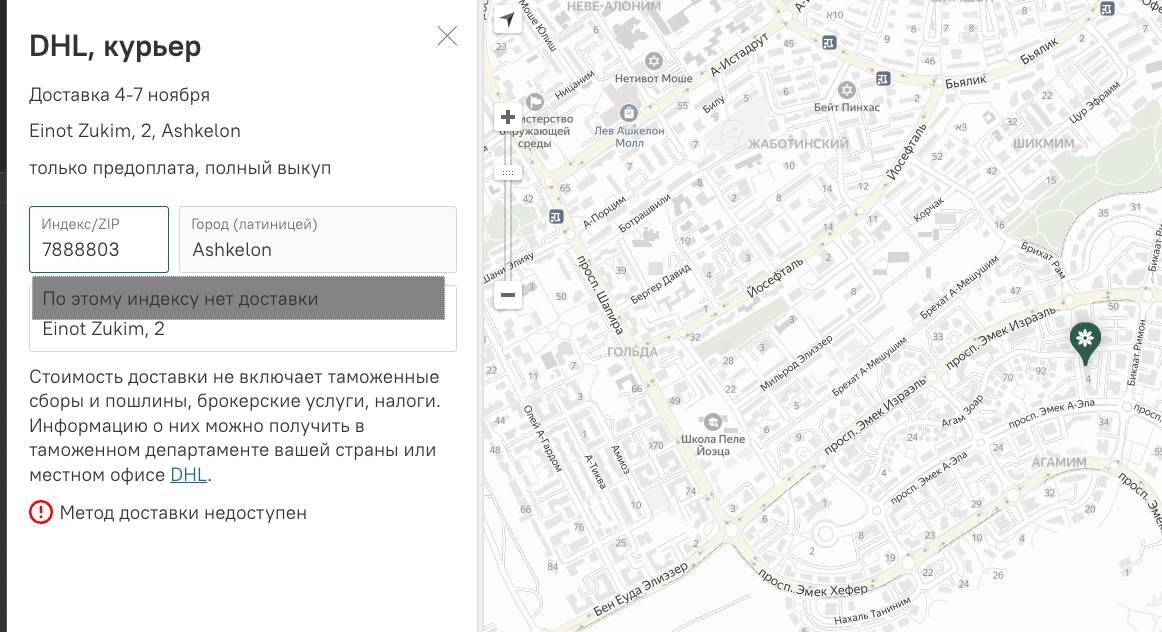Click the 'Брихат Рам' street label
Image resolution: width=1162 pixels, height=632 pixels.
coord(1043,260)
